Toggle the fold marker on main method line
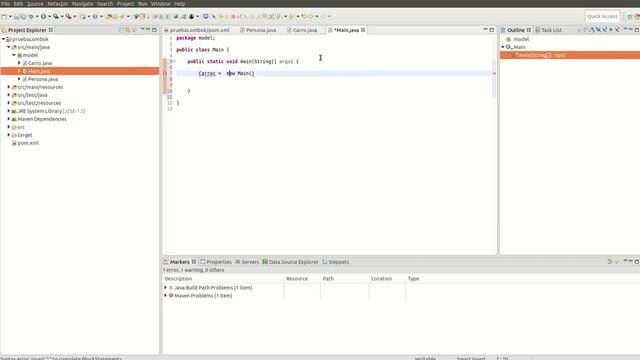 [174, 61]
